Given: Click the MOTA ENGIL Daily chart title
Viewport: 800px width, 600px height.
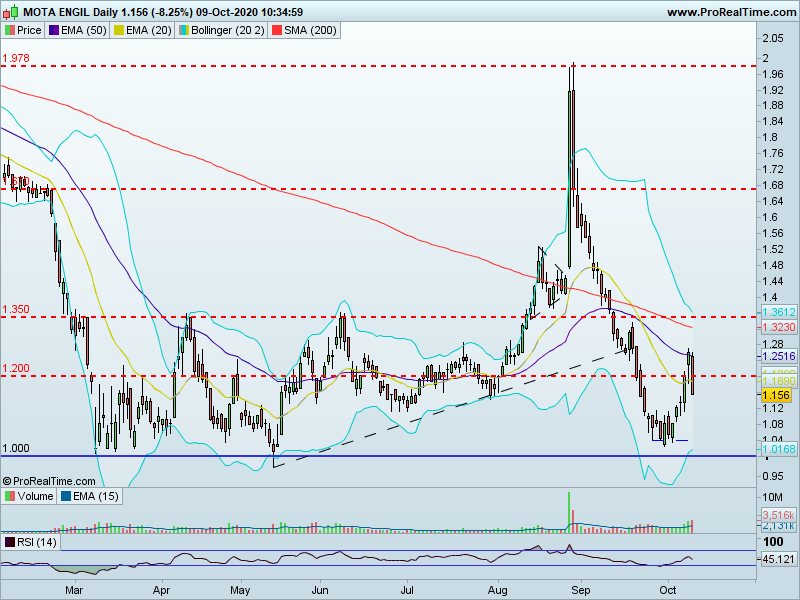Looking at the screenshot, I should pos(163,12).
